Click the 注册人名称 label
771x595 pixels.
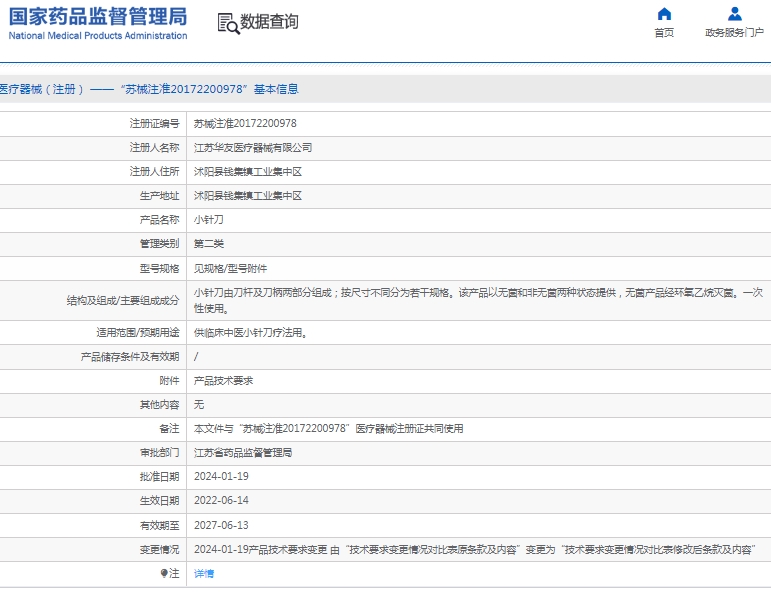click(154, 148)
